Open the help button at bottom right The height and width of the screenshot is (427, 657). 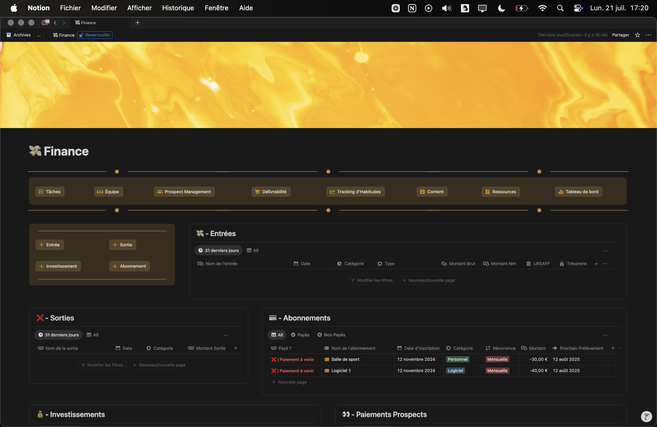click(646, 416)
